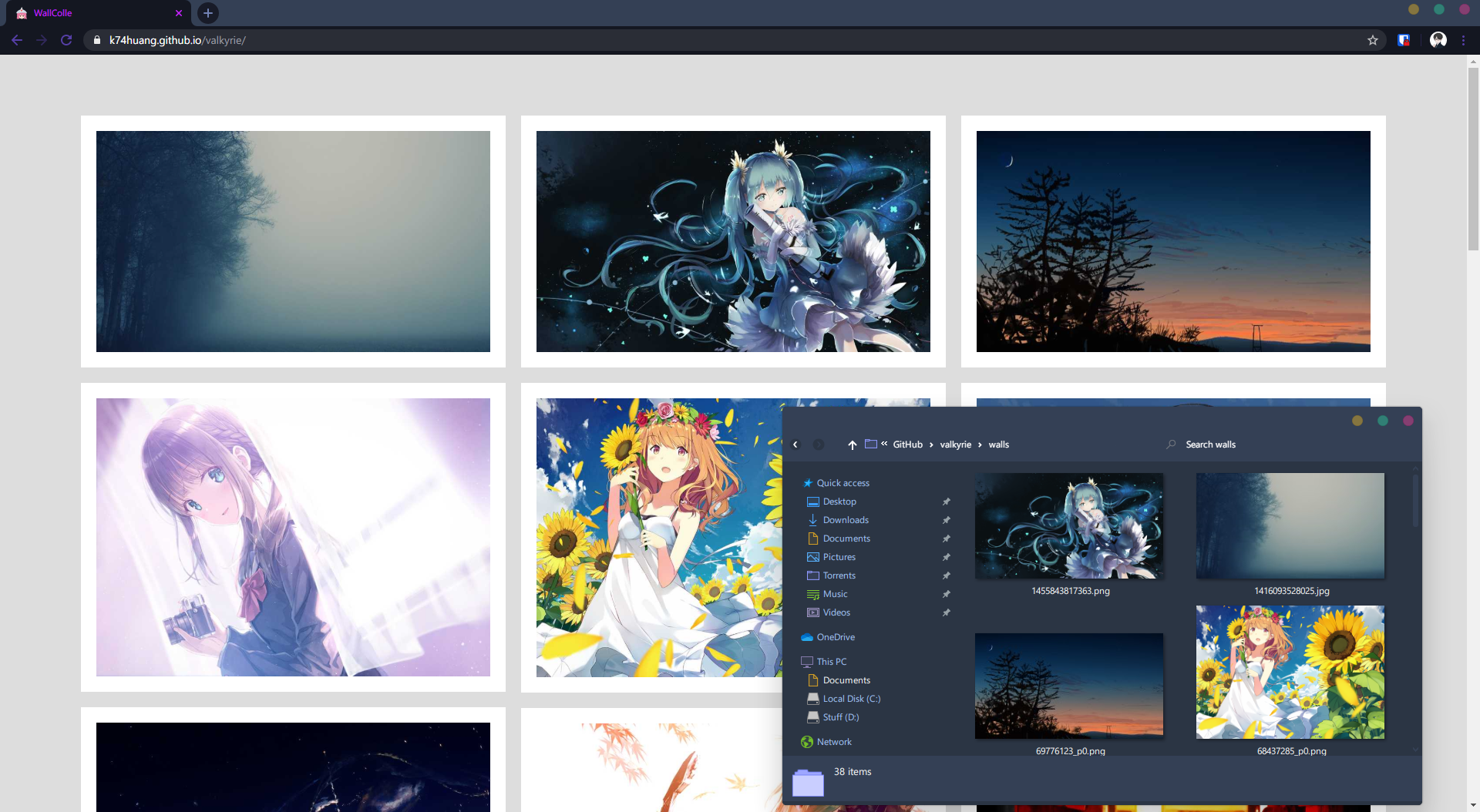Unpin Music using its pin icon
This screenshot has height=812, width=1480.
point(946,594)
